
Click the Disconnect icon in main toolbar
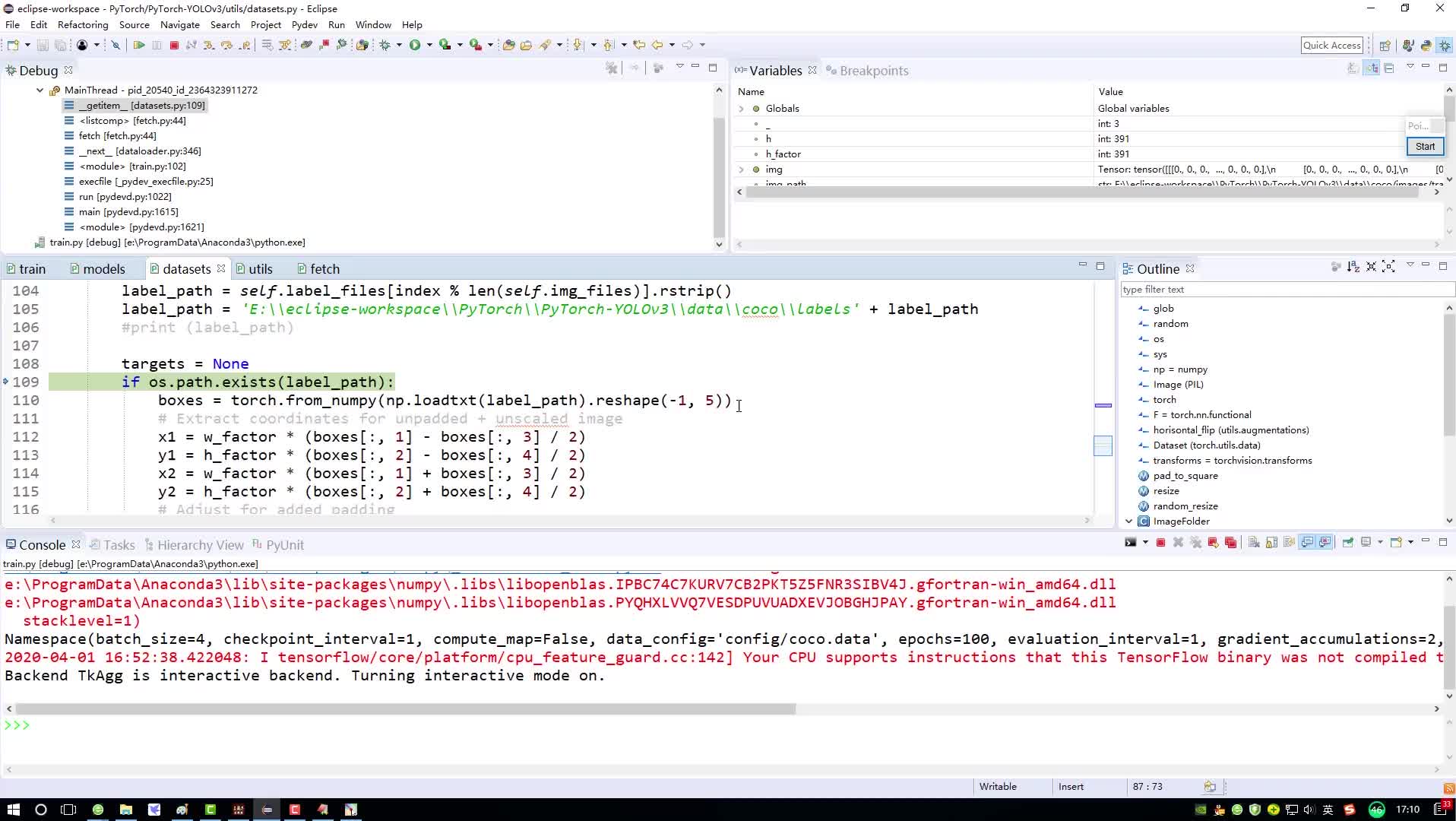191,46
